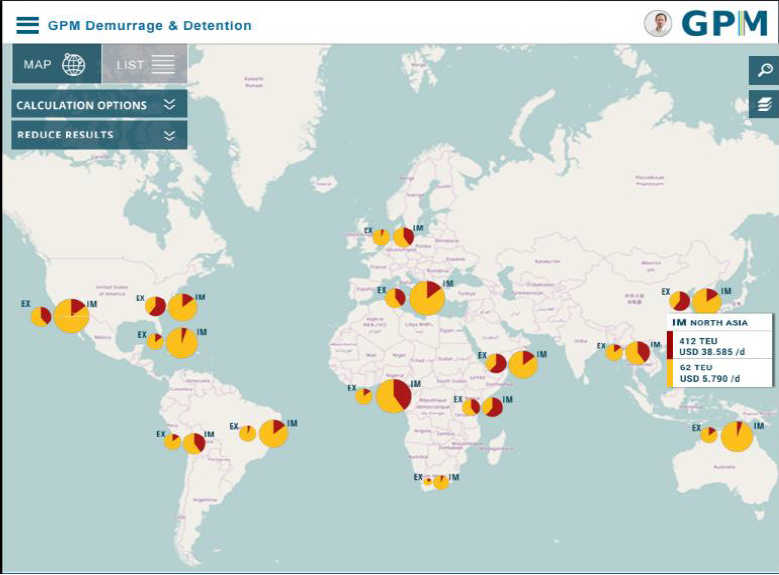This screenshot has width=779, height=575.
Task: Switch to the LIST tab
Action: coord(145,64)
